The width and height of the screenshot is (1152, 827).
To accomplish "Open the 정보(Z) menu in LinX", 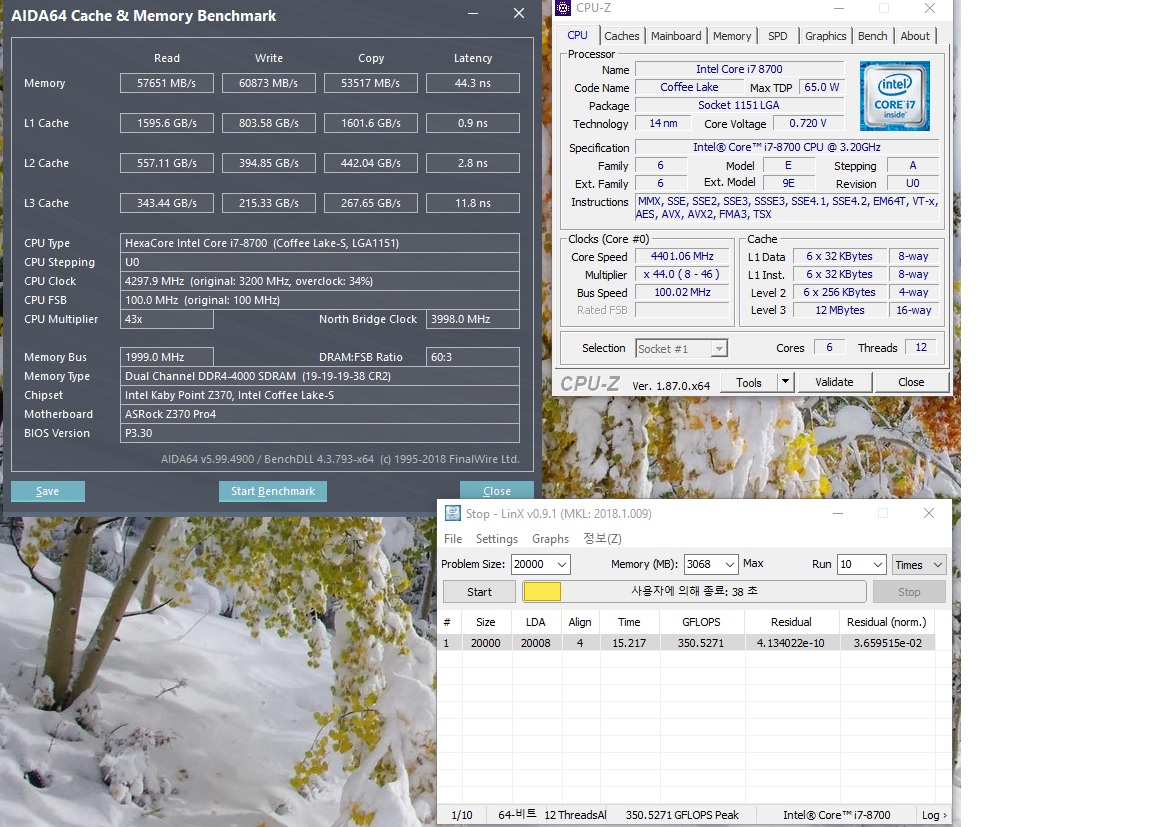I will (602, 539).
